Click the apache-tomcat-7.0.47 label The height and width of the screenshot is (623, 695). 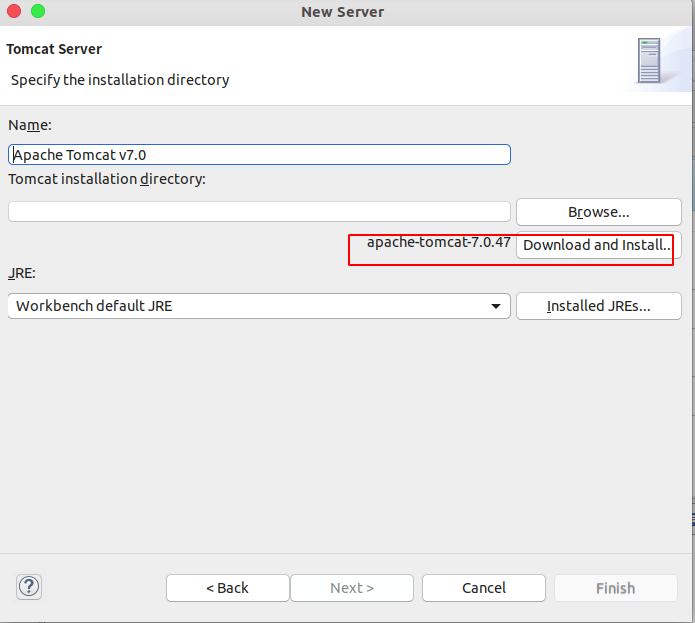[x=439, y=242]
